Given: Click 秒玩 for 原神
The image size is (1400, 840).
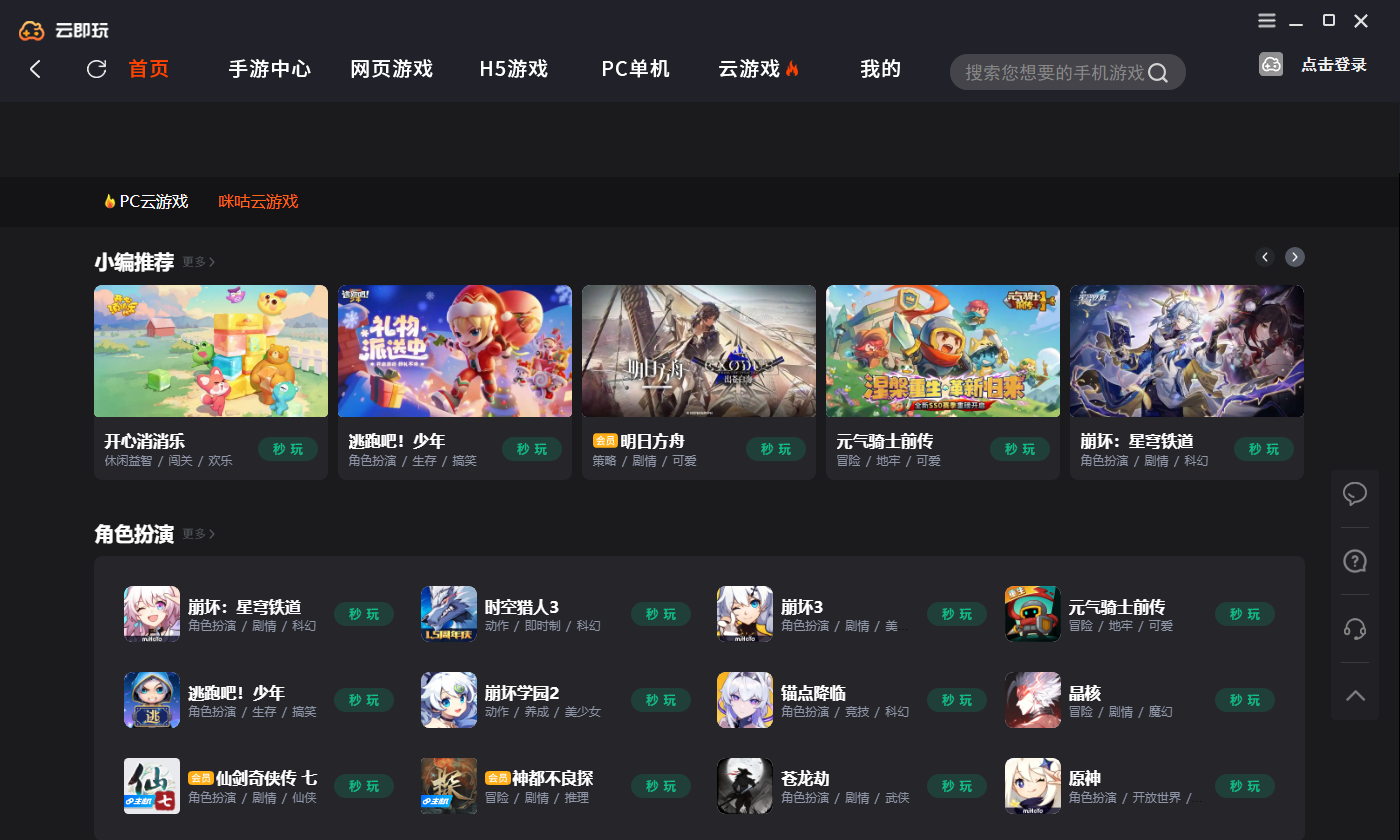Looking at the screenshot, I should (x=1245, y=786).
